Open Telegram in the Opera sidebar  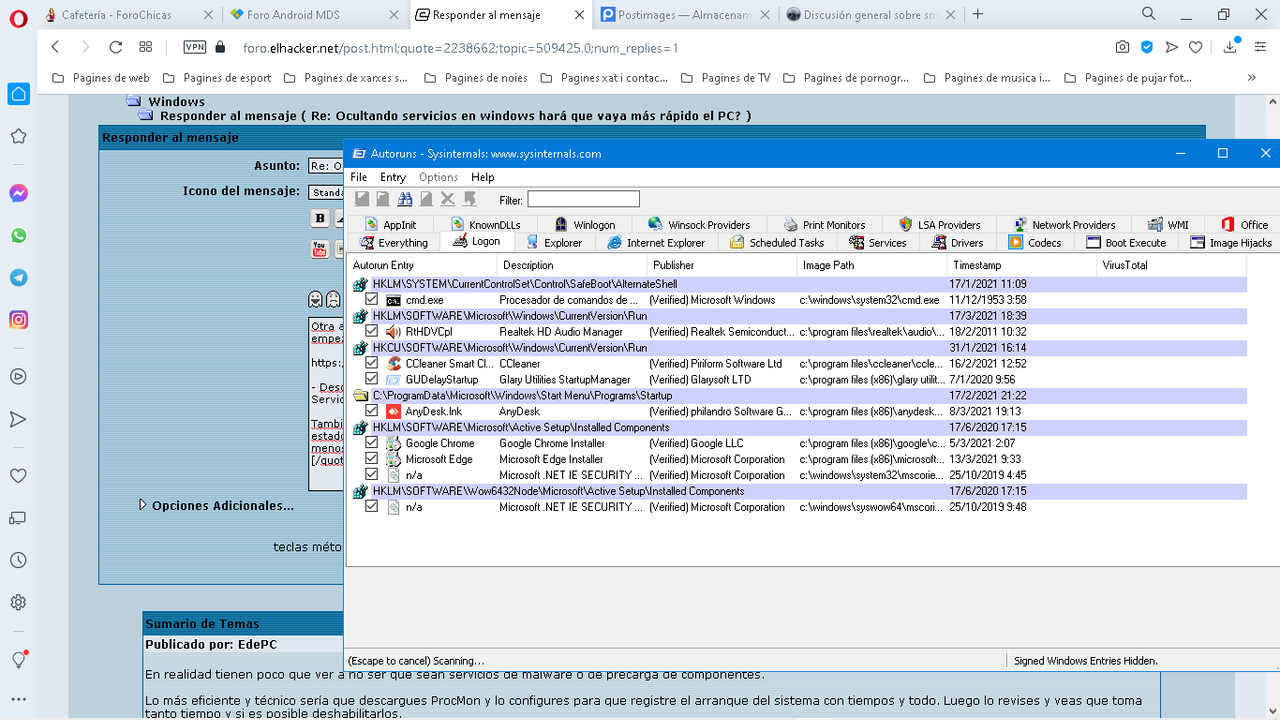(18, 278)
